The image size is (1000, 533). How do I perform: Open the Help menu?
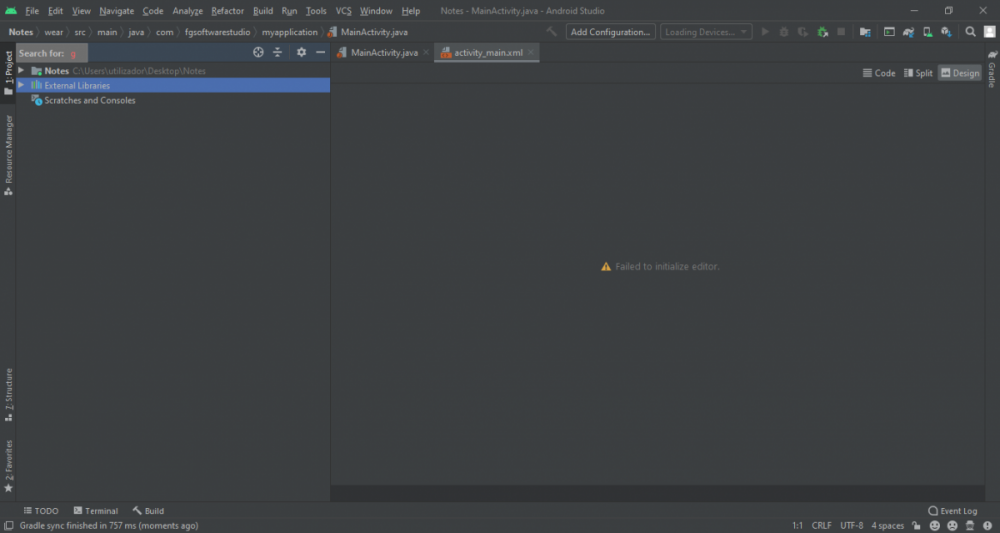tap(411, 11)
